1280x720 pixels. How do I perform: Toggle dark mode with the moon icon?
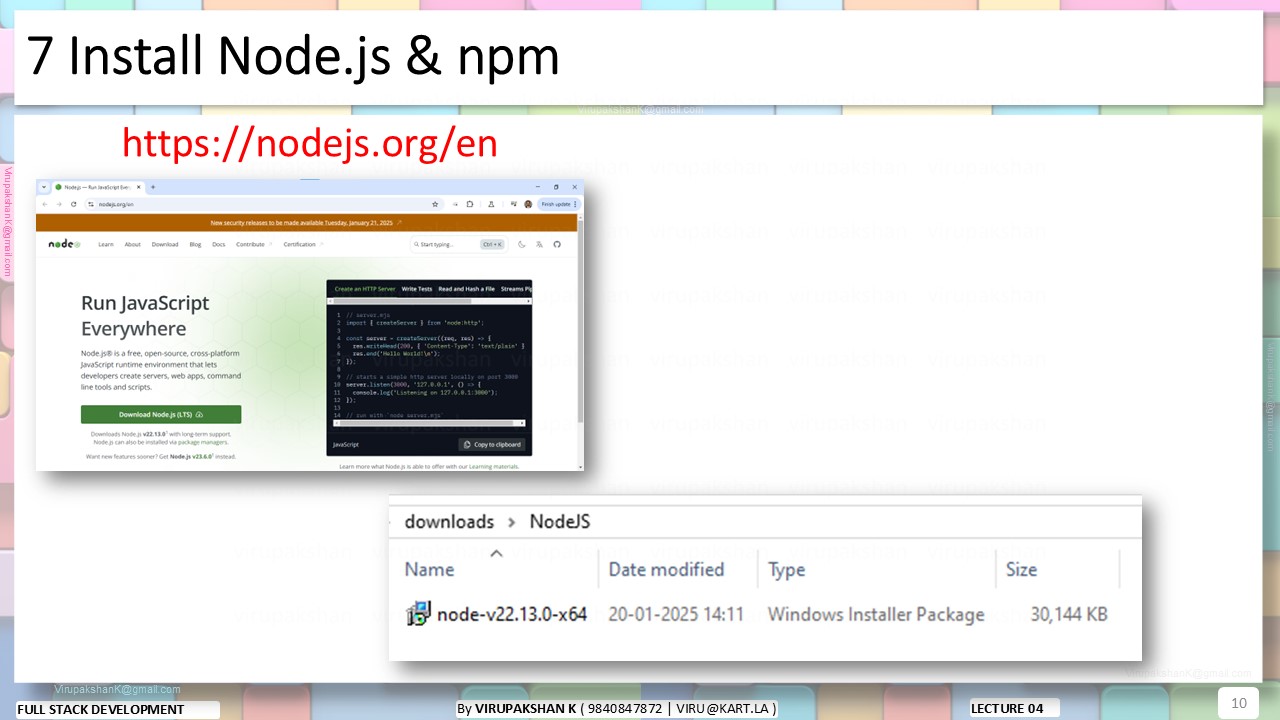click(x=522, y=244)
